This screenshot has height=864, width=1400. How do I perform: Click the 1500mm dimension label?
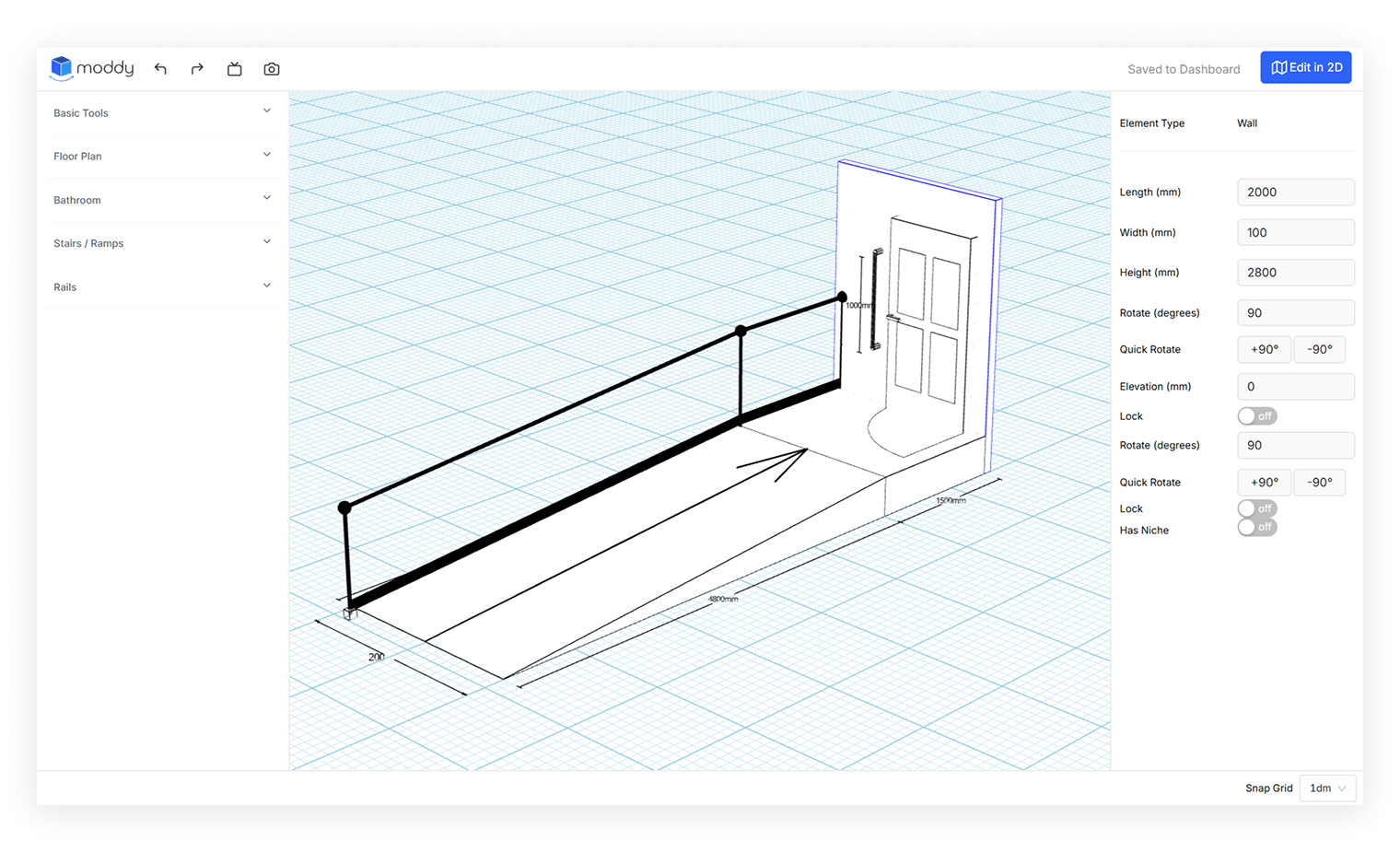tap(951, 500)
